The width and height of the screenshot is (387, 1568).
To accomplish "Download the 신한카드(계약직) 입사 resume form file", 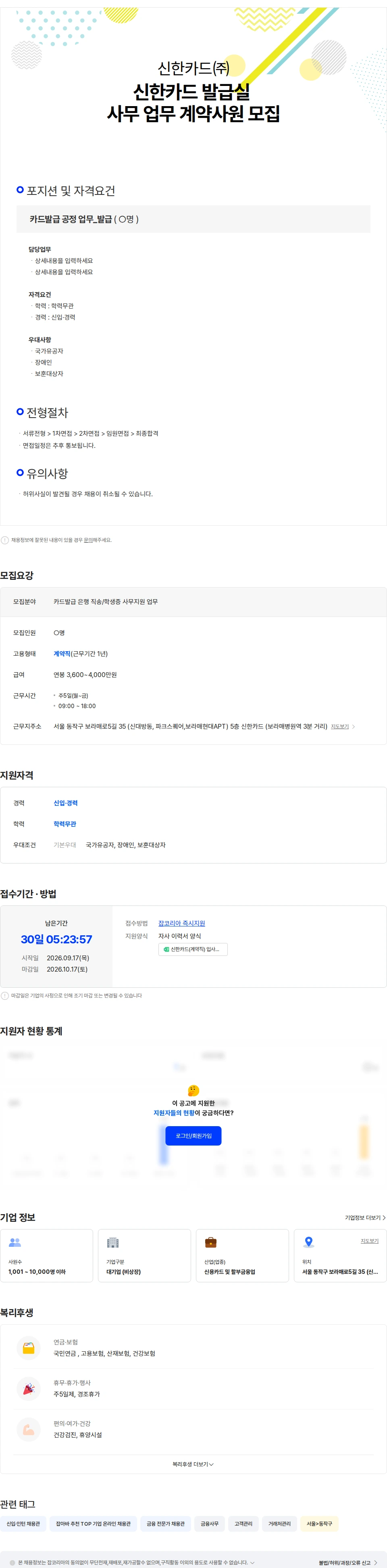I will click(x=193, y=949).
